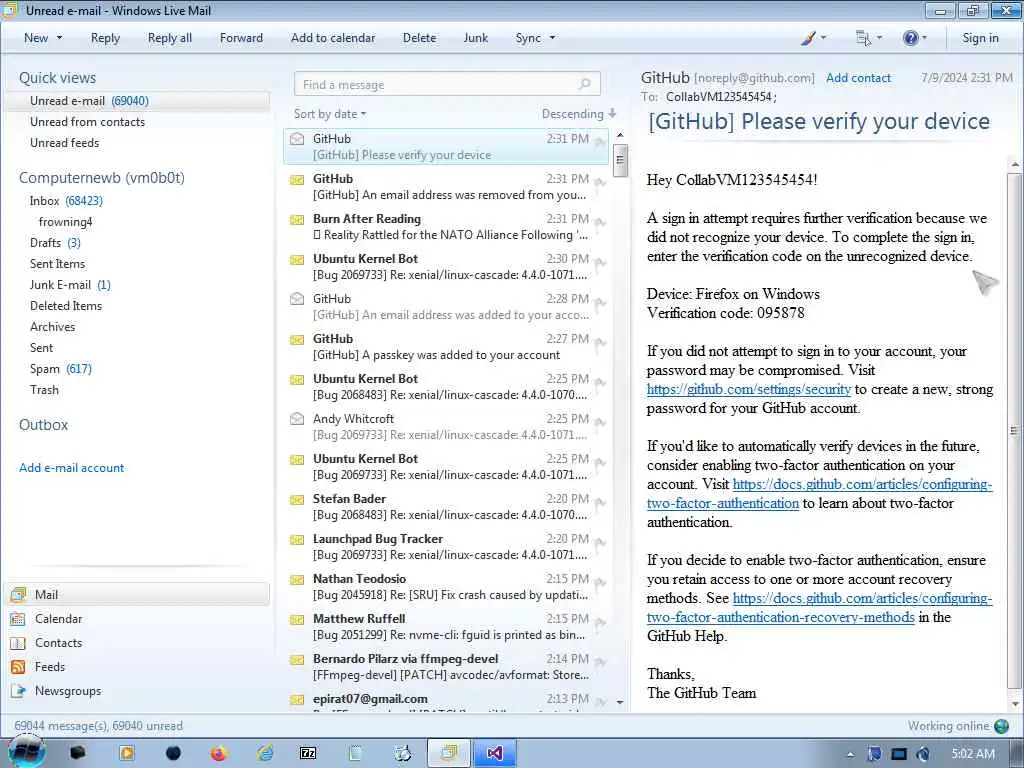Click the envelope icon of Nathan Teodosio message

pyautogui.click(x=297, y=579)
